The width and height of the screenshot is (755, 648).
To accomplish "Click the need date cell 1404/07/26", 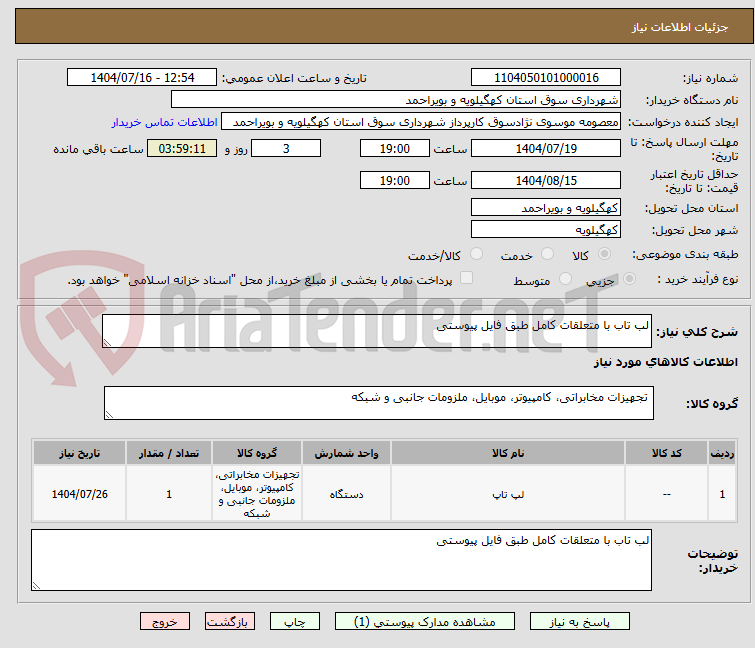I will pos(79,494).
